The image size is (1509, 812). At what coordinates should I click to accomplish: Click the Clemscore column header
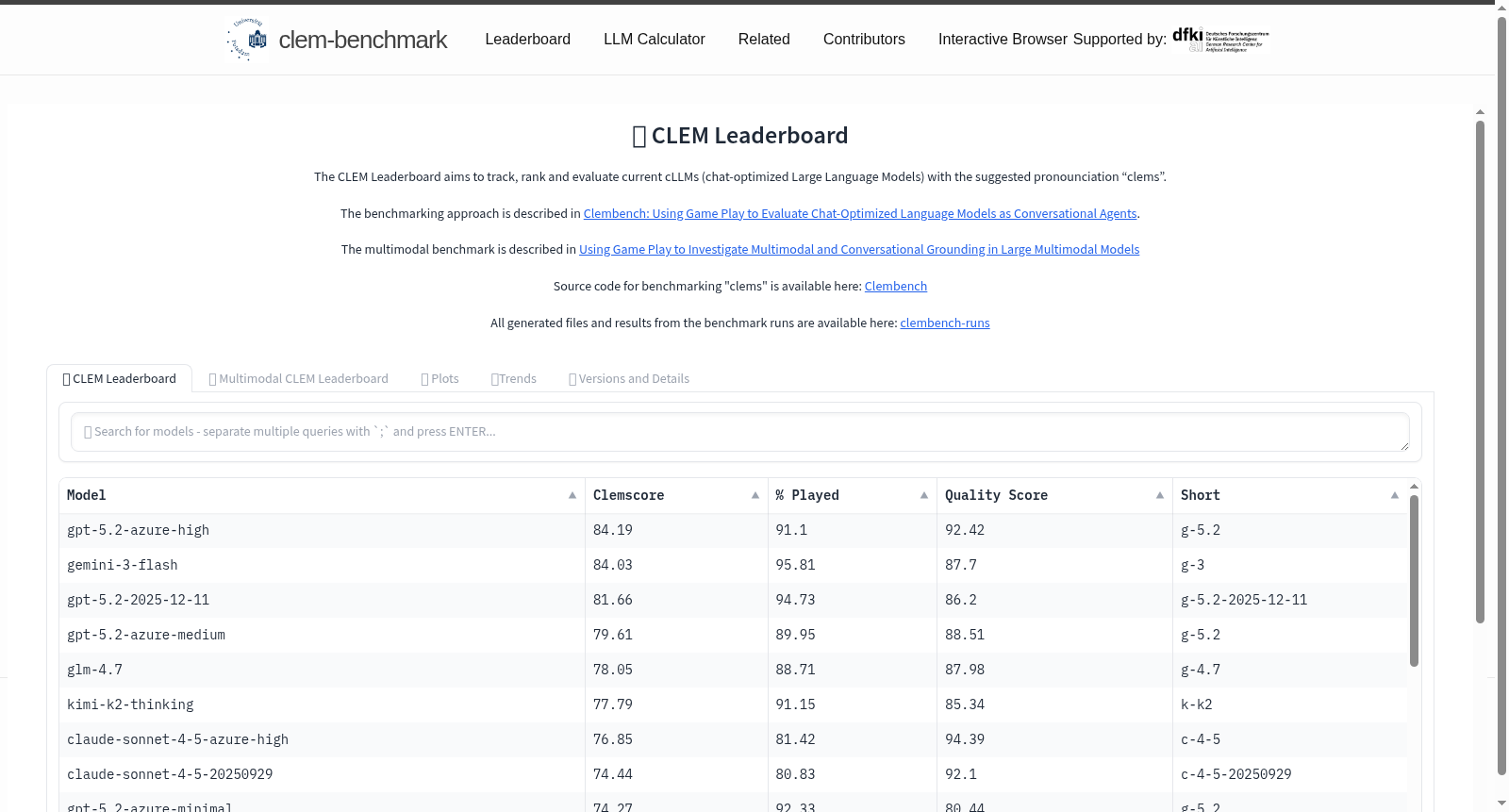pos(676,495)
